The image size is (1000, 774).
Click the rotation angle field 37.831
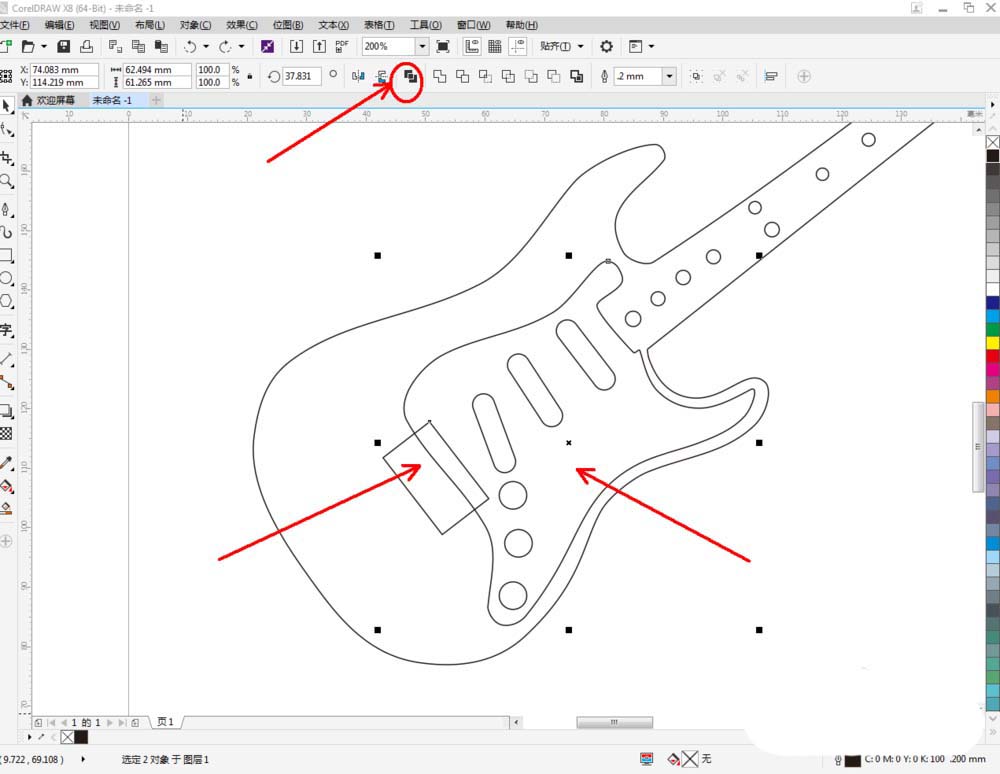pyautogui.click(x=302, y=77)
